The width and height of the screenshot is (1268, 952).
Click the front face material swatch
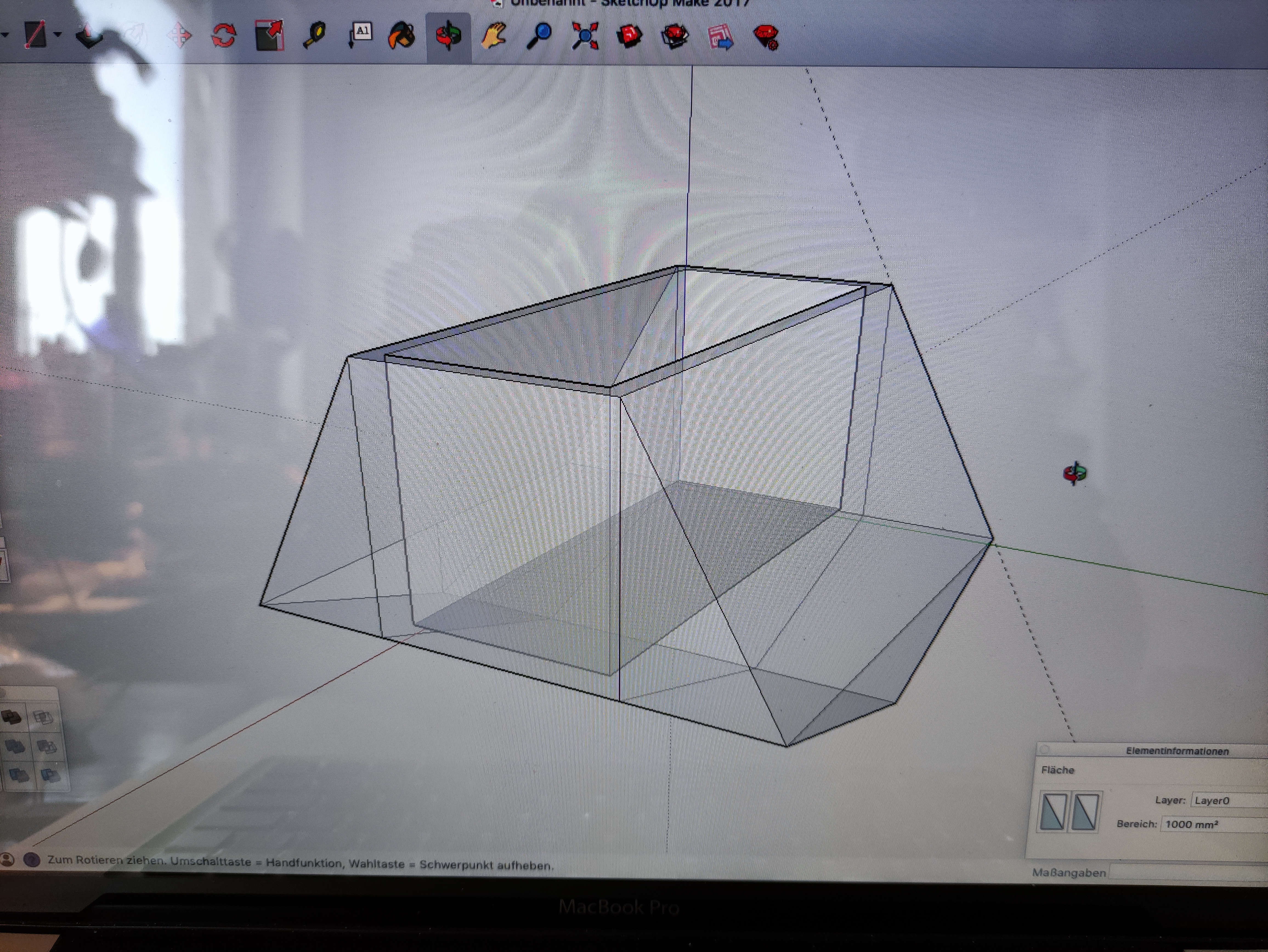click(1054, 811)
